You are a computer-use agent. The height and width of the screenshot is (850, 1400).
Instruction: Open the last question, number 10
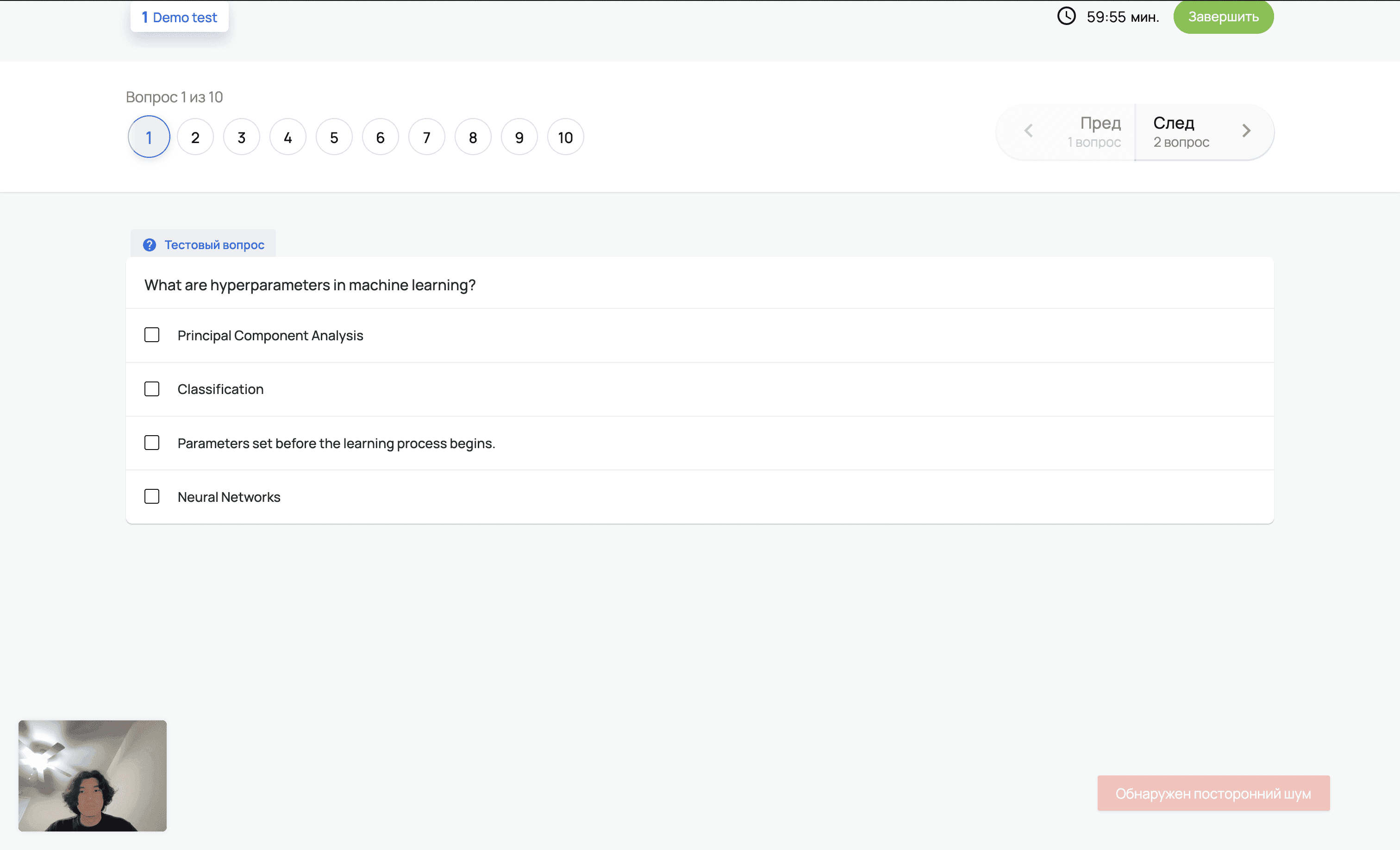pyautogui.click(x=565, y=137)
